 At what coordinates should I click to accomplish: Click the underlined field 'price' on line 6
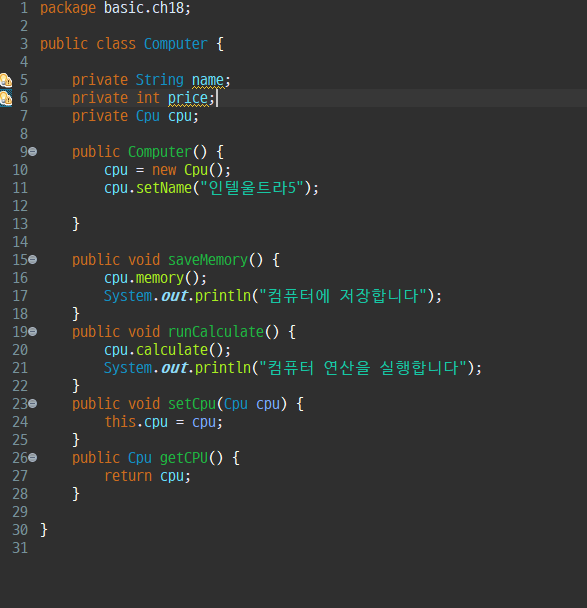pos(188,98)
